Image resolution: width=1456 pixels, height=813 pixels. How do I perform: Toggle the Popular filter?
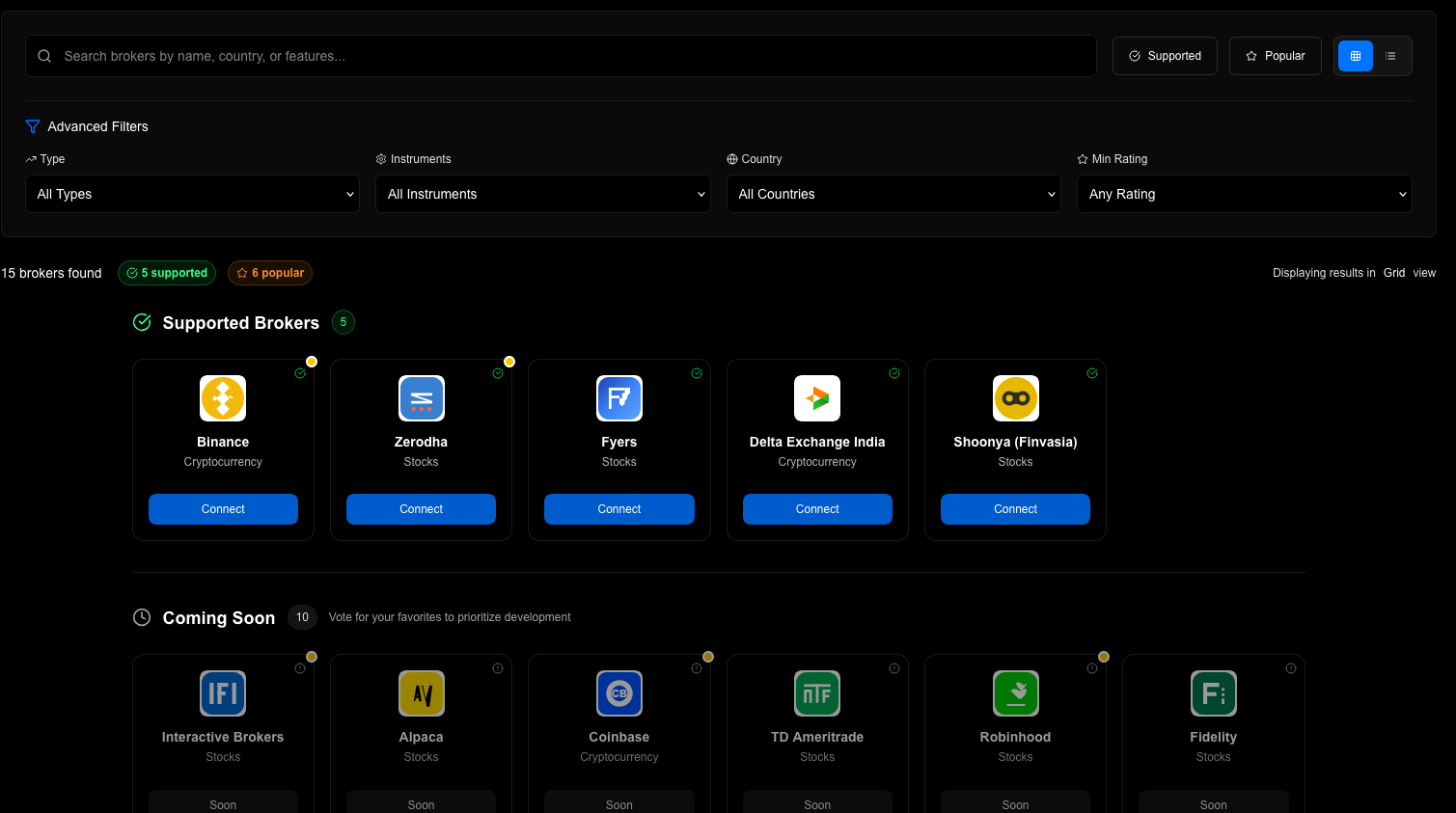pos(1275,56)
